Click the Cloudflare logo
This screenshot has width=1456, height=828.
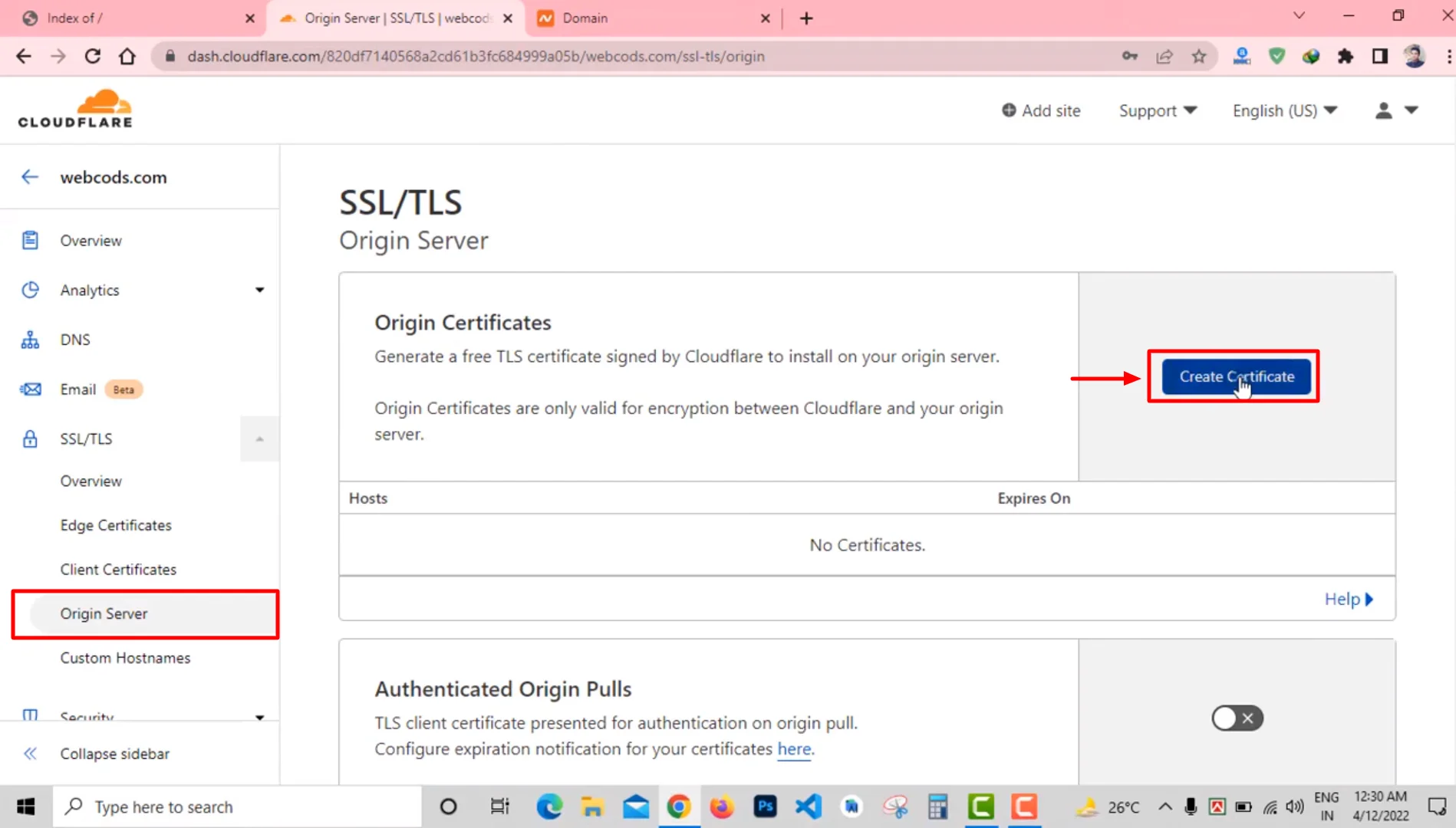click(75, 109)
